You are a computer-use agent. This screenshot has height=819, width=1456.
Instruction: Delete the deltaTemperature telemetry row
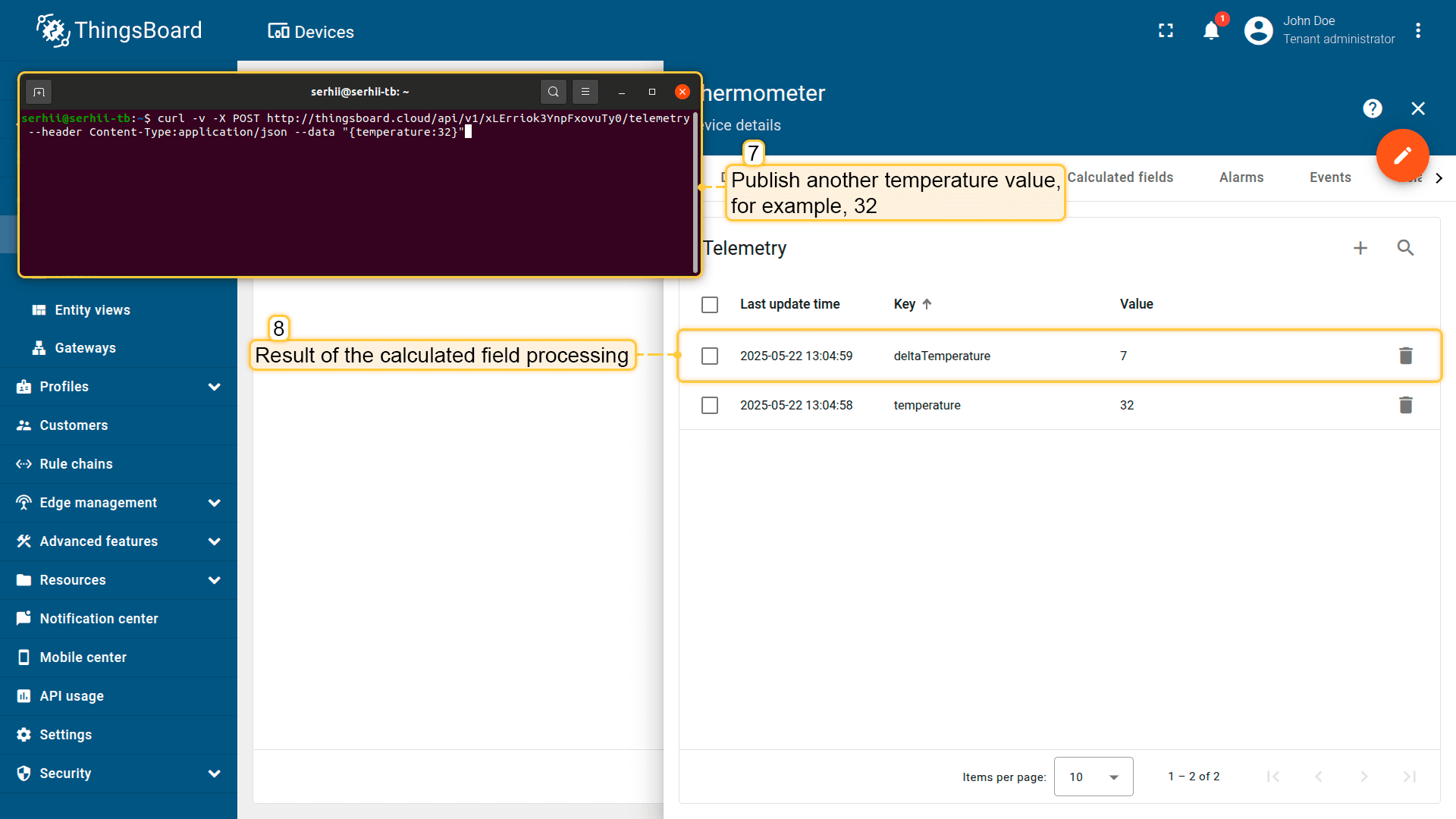[x=1405, y=356]
